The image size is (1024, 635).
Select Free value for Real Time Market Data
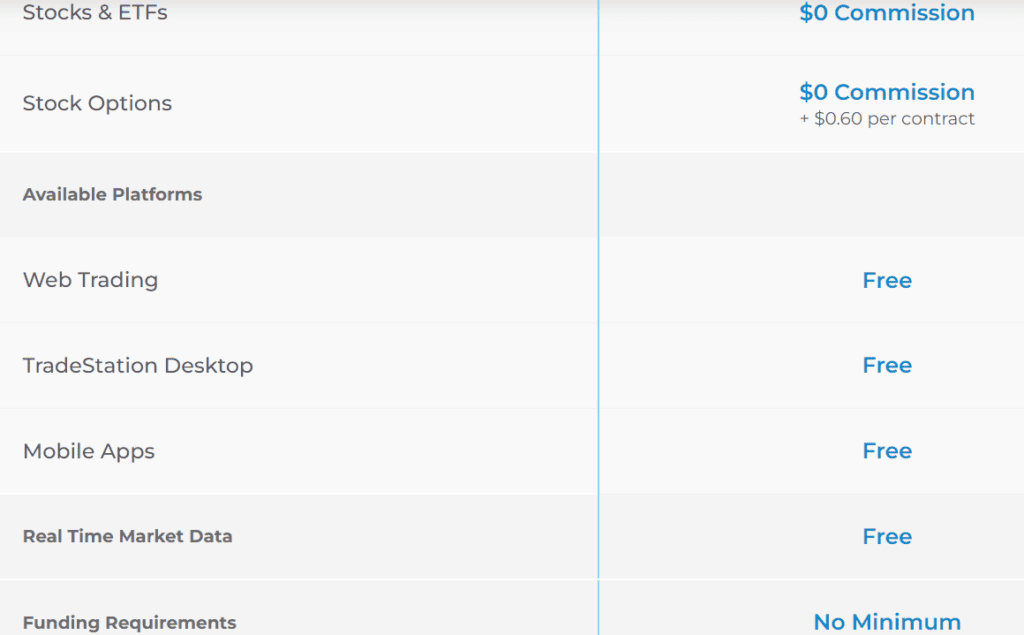[886, 537]
